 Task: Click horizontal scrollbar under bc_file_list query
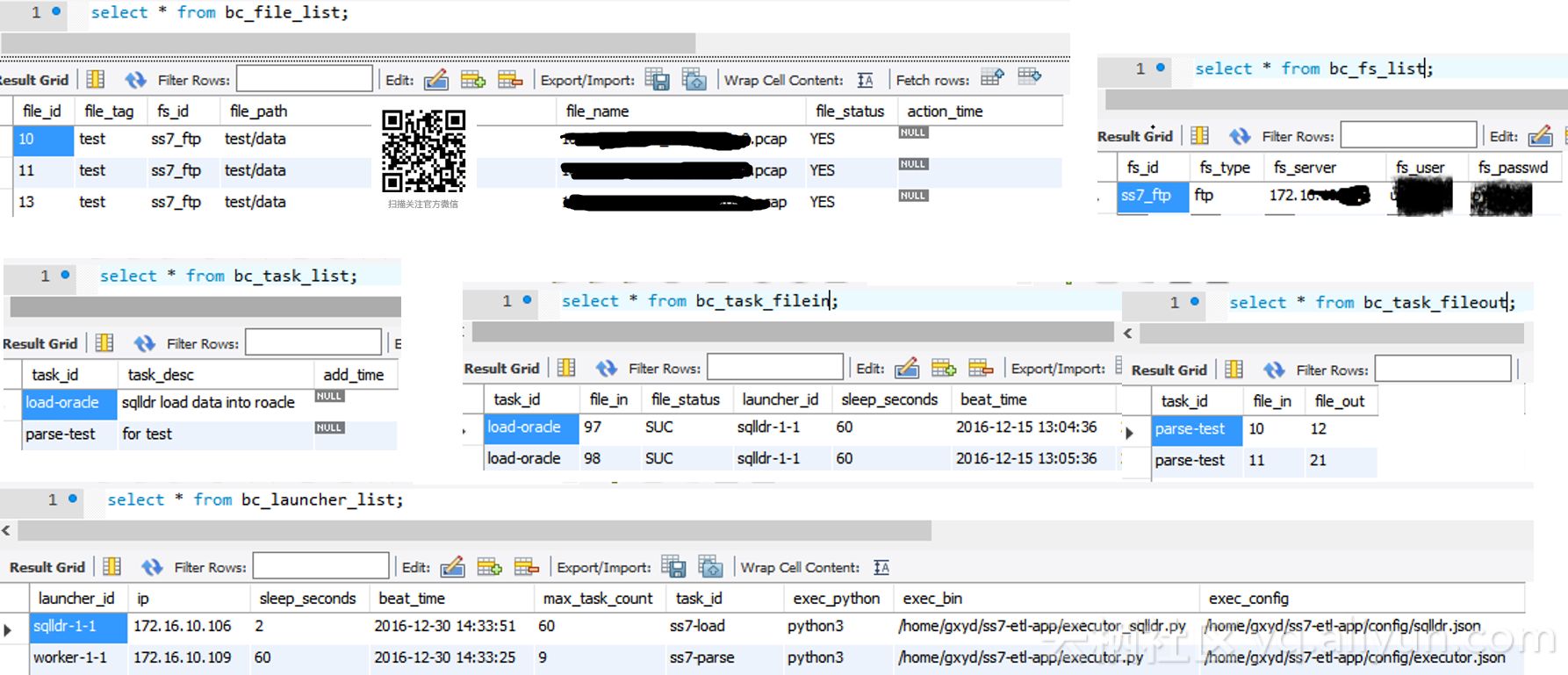pyautogui.click(x=349, y=42)
